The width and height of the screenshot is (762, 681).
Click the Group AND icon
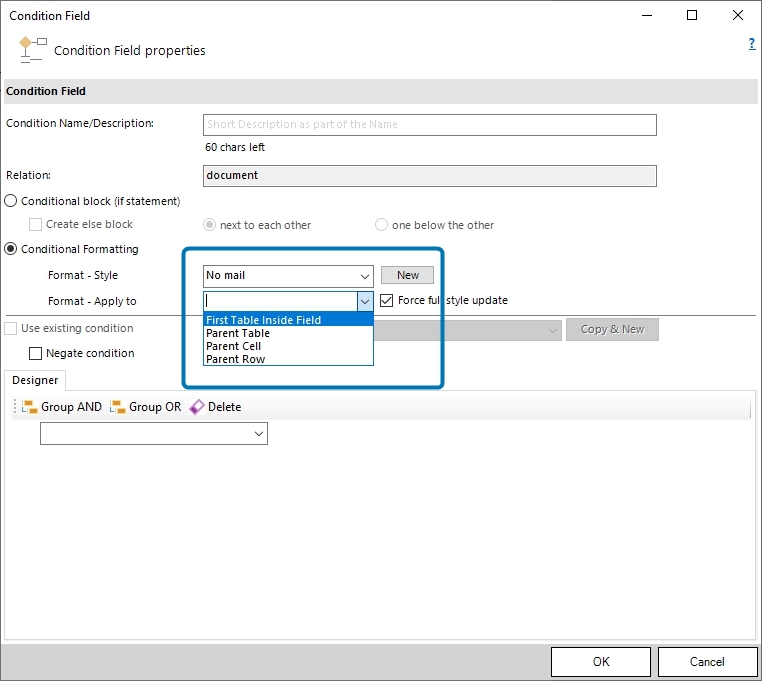(x=30, y=407)
